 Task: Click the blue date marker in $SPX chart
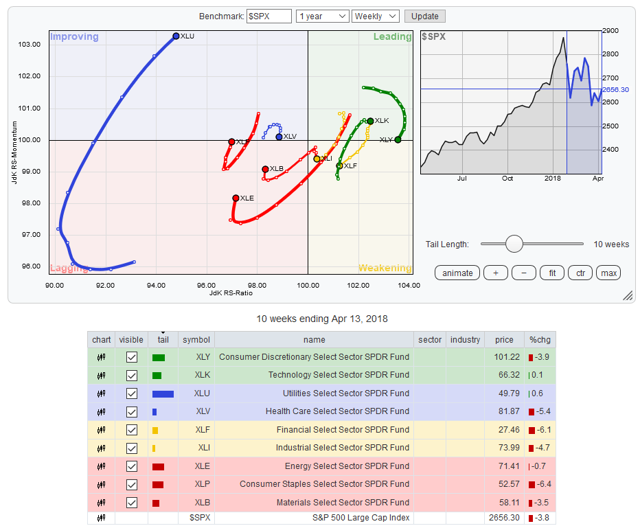pyautogui.click(x=567, y=102)
